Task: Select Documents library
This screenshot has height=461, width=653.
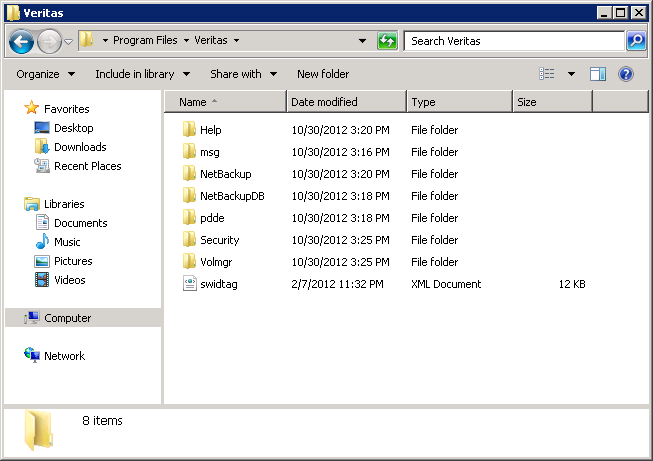Action: [x=80, y=223]
